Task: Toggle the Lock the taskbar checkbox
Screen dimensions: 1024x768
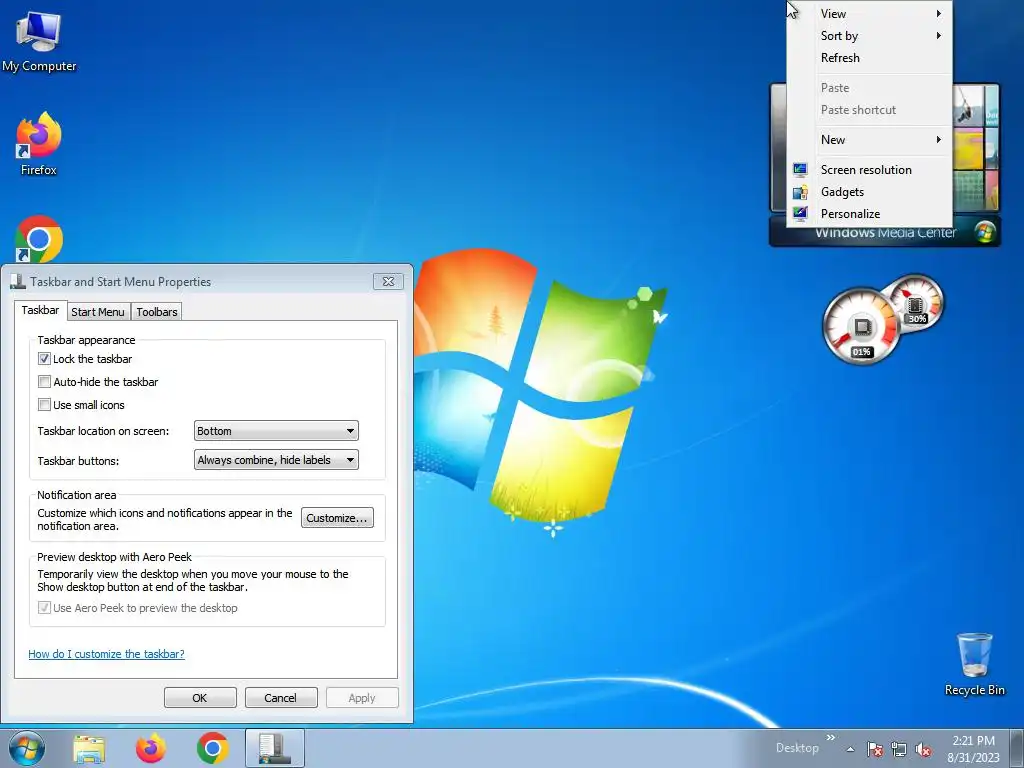Action: click(44, 359)
